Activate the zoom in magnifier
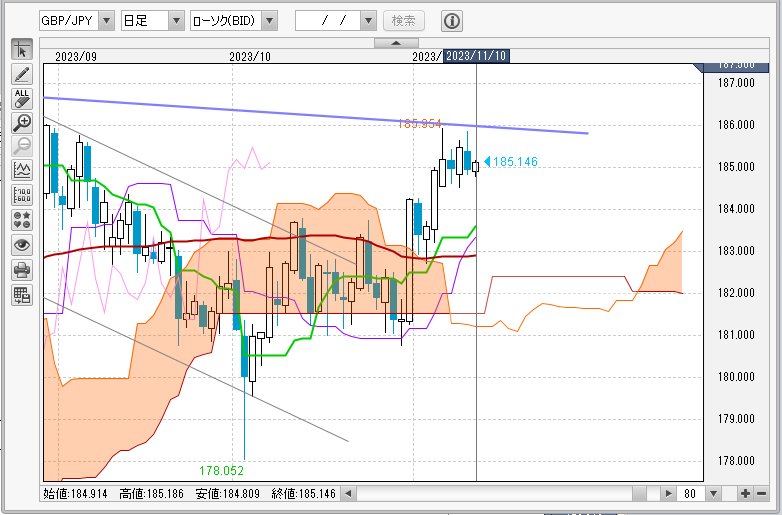 [22, 123]
